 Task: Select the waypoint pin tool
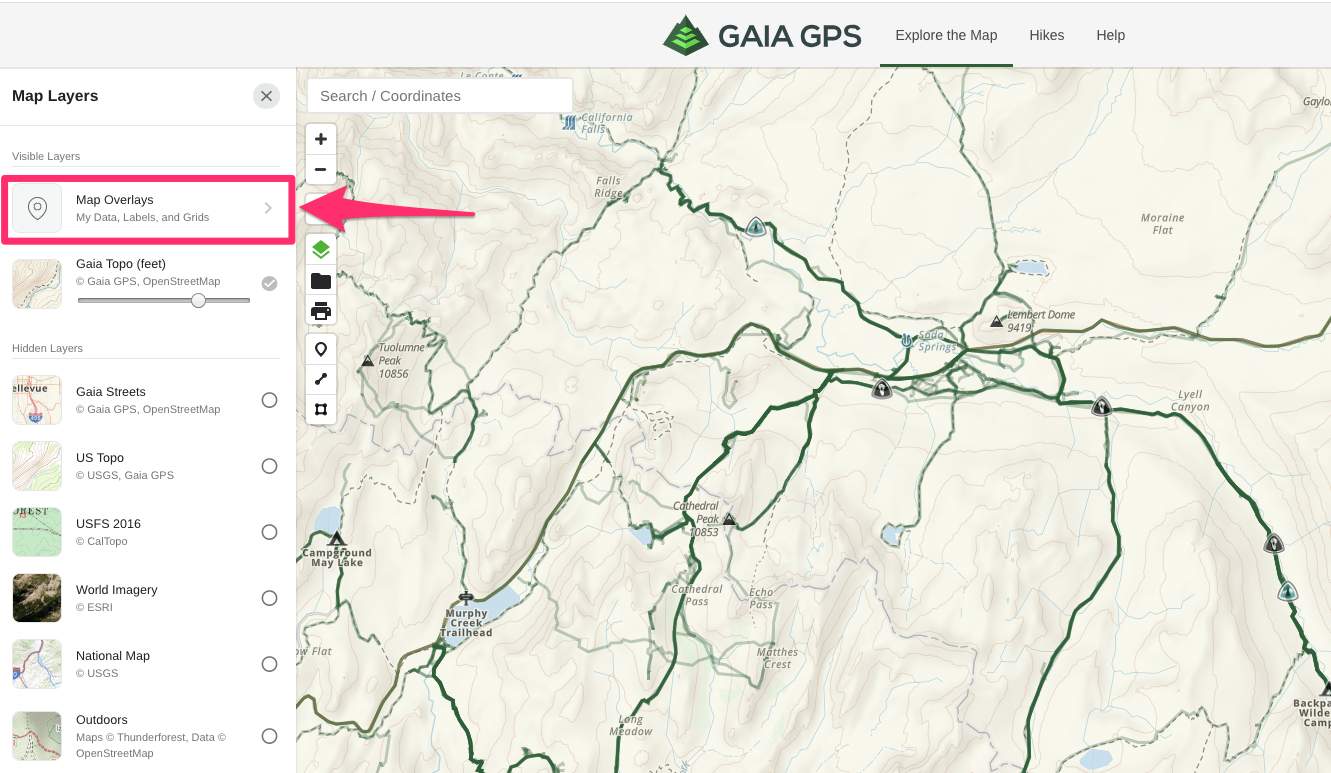click(x=321, y=350)
